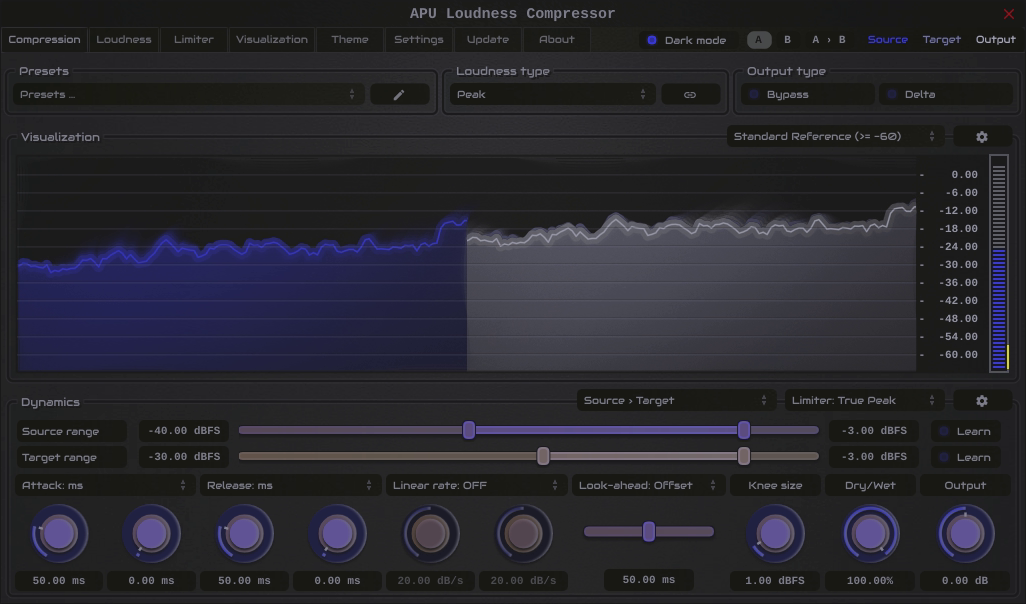This screenshot has height=604, width=1026.
Task: Click the Source range -40.00 dBFS field
Action: click(184, 431)
